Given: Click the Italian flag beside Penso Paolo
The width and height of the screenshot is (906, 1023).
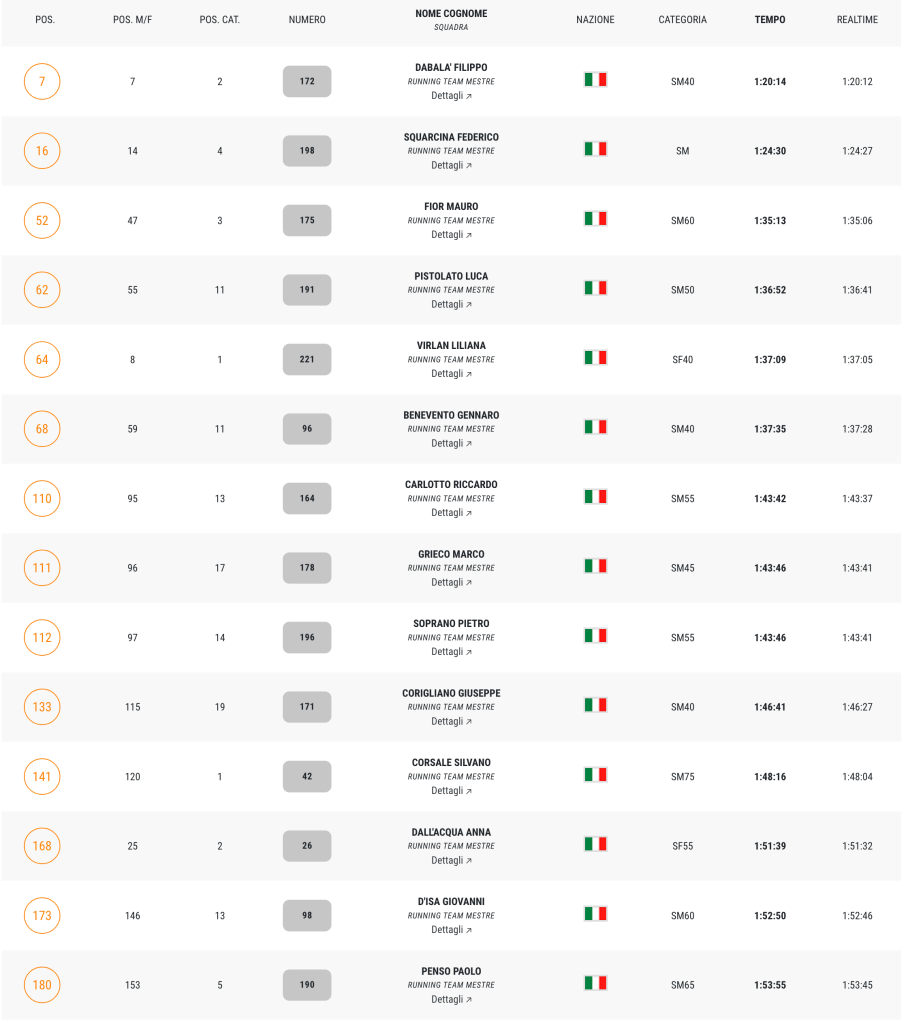Looking at the screenshot, I should click(595, 983).
